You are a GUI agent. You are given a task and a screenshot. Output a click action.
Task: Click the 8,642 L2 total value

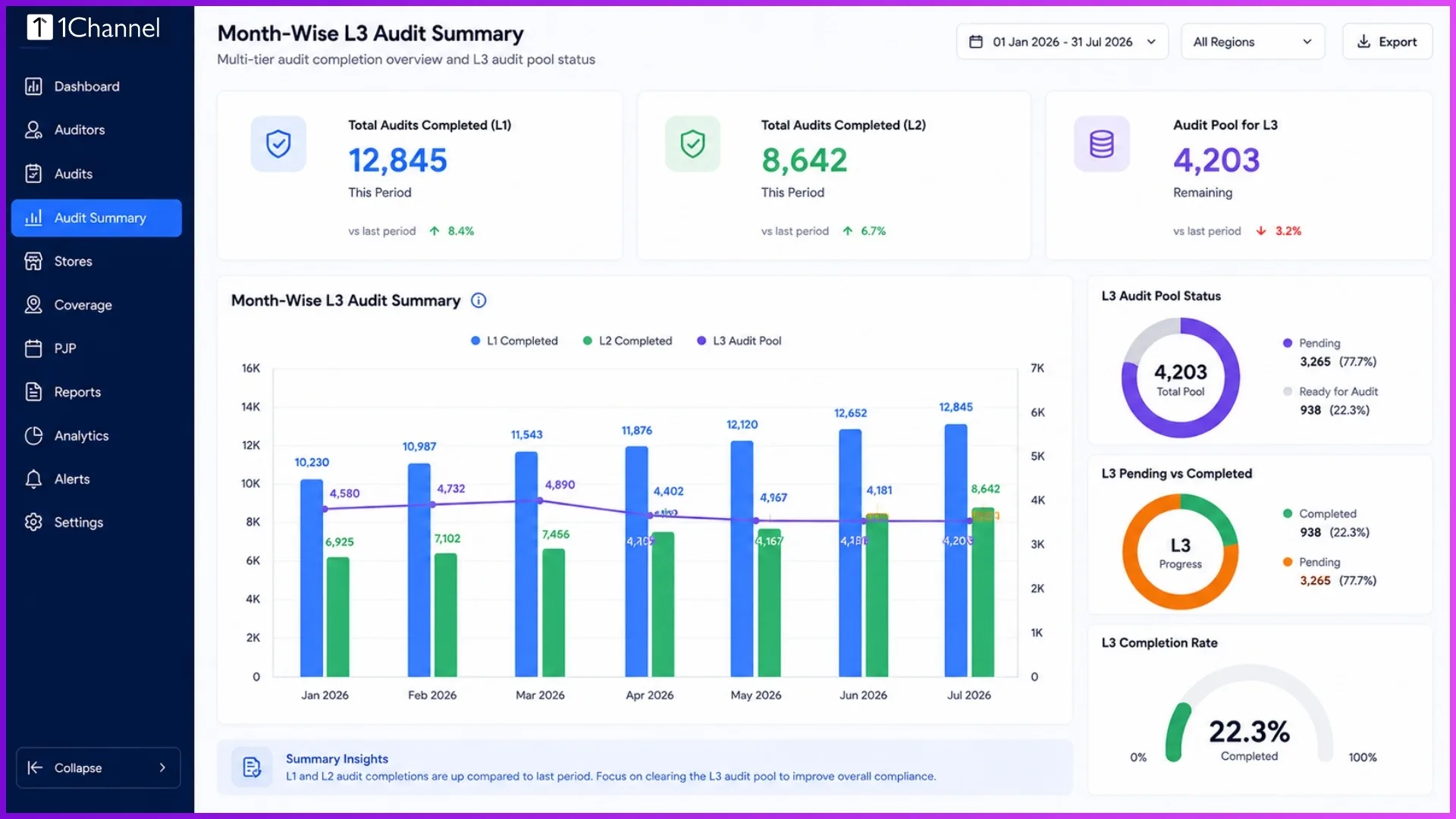[804, 160]
